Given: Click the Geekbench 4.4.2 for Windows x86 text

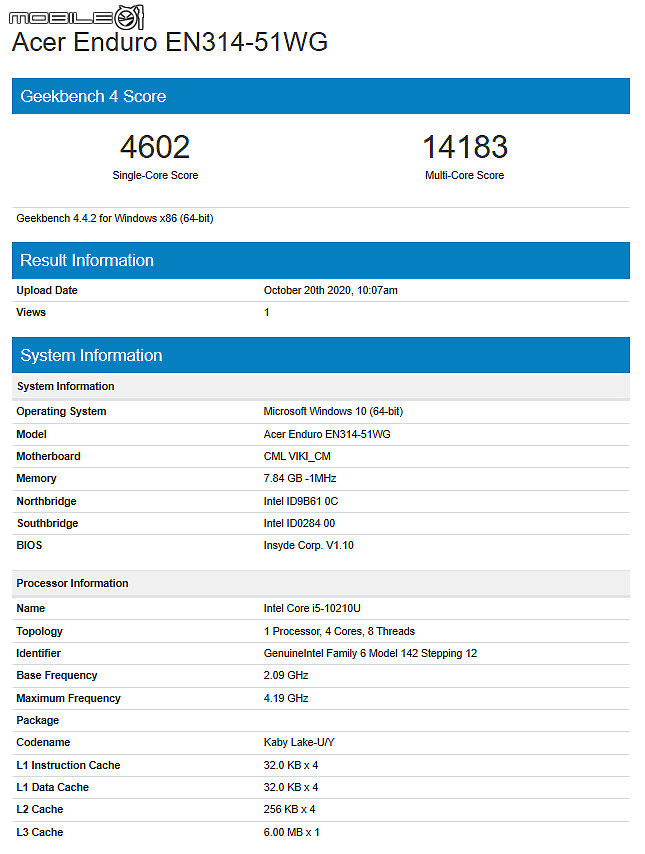Looking at the screenshot, I should point(115,218).
